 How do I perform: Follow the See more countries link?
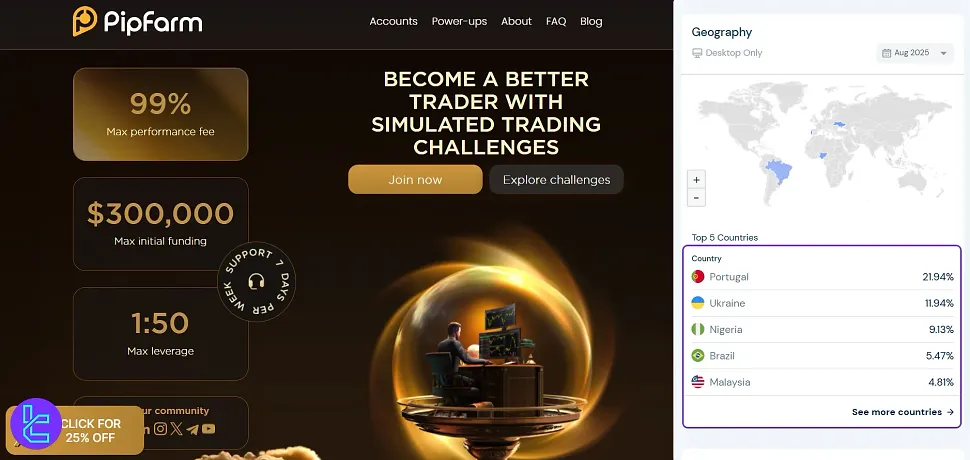903,412
